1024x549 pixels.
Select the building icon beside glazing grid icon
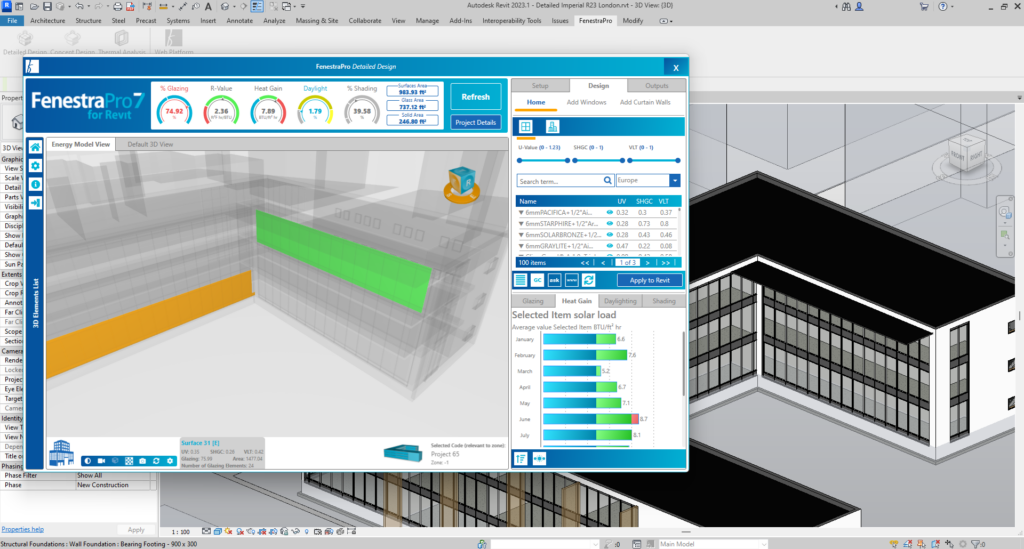click(552, 127)
